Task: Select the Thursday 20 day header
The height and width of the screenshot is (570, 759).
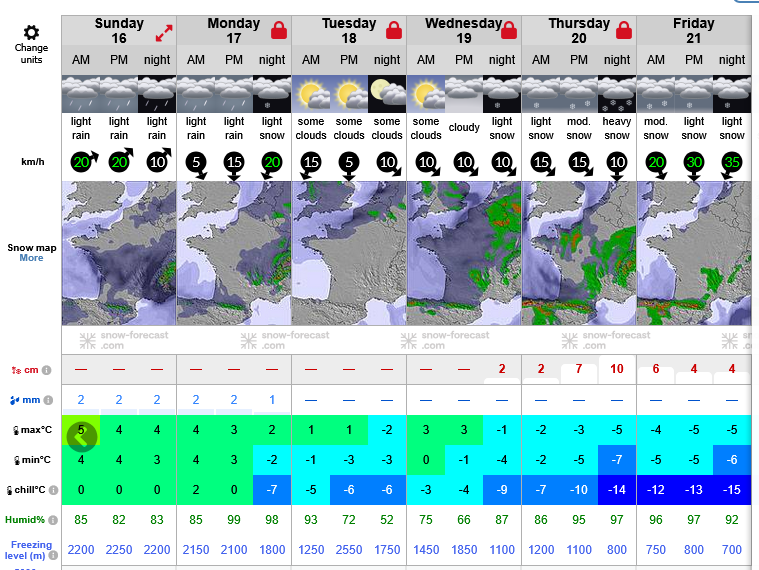Action: tap(579, 30)
